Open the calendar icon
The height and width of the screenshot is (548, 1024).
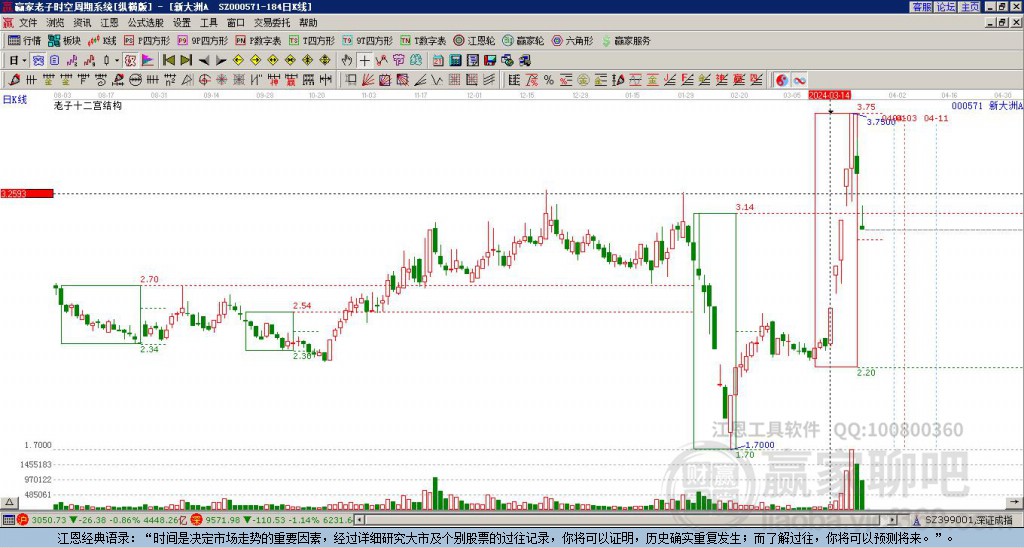pyautogui.click(x=438, y=60)
